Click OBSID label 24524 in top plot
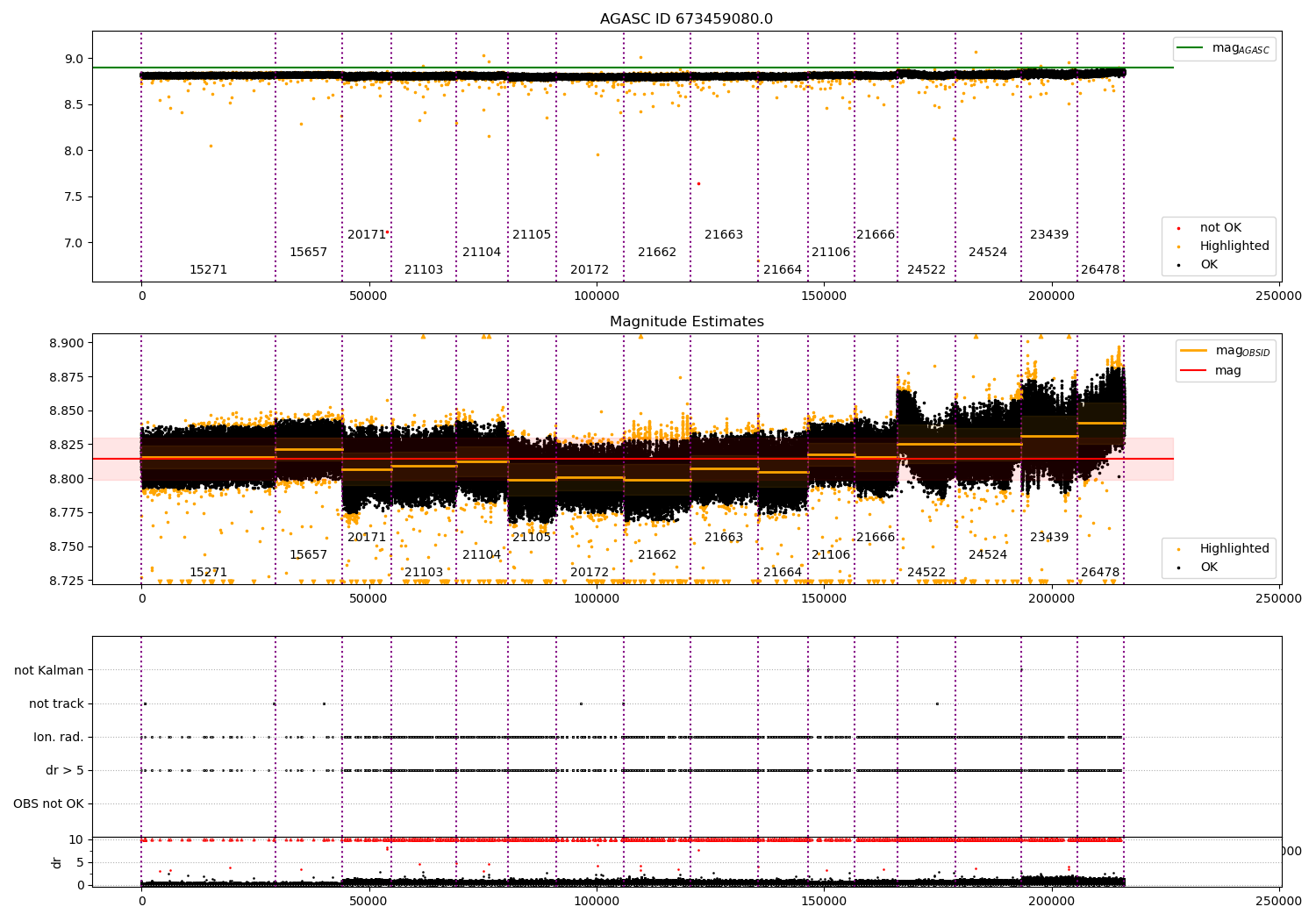Viewport: 1316px width, 921px height. click(x=988, y=252)
